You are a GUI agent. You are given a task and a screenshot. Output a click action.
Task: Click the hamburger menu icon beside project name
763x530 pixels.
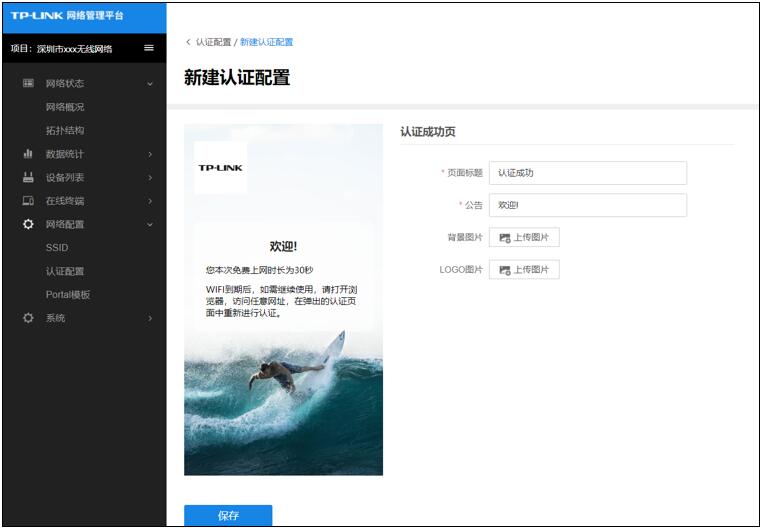click(x=149, y=48)
